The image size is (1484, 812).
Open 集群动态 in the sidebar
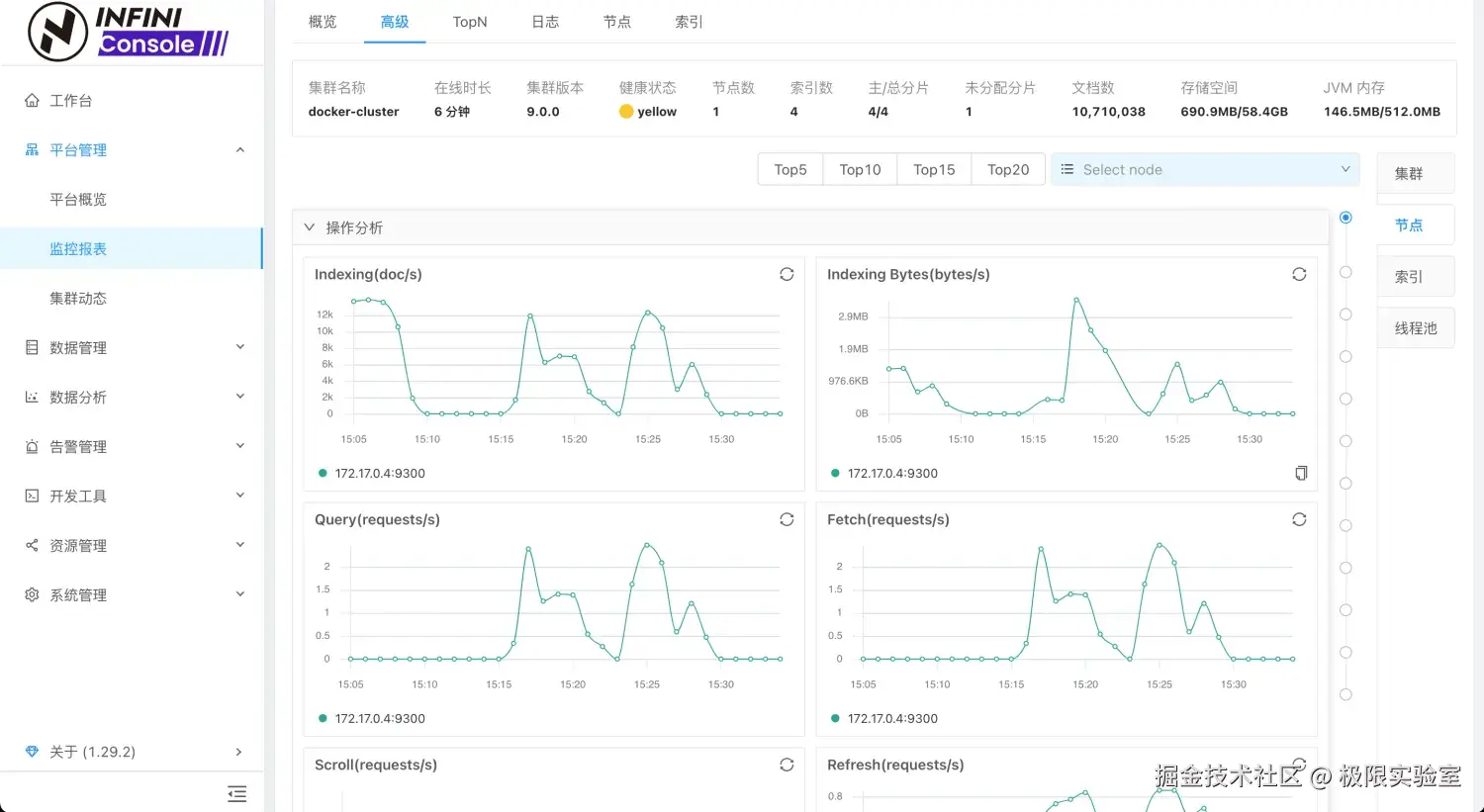[78, 298]
